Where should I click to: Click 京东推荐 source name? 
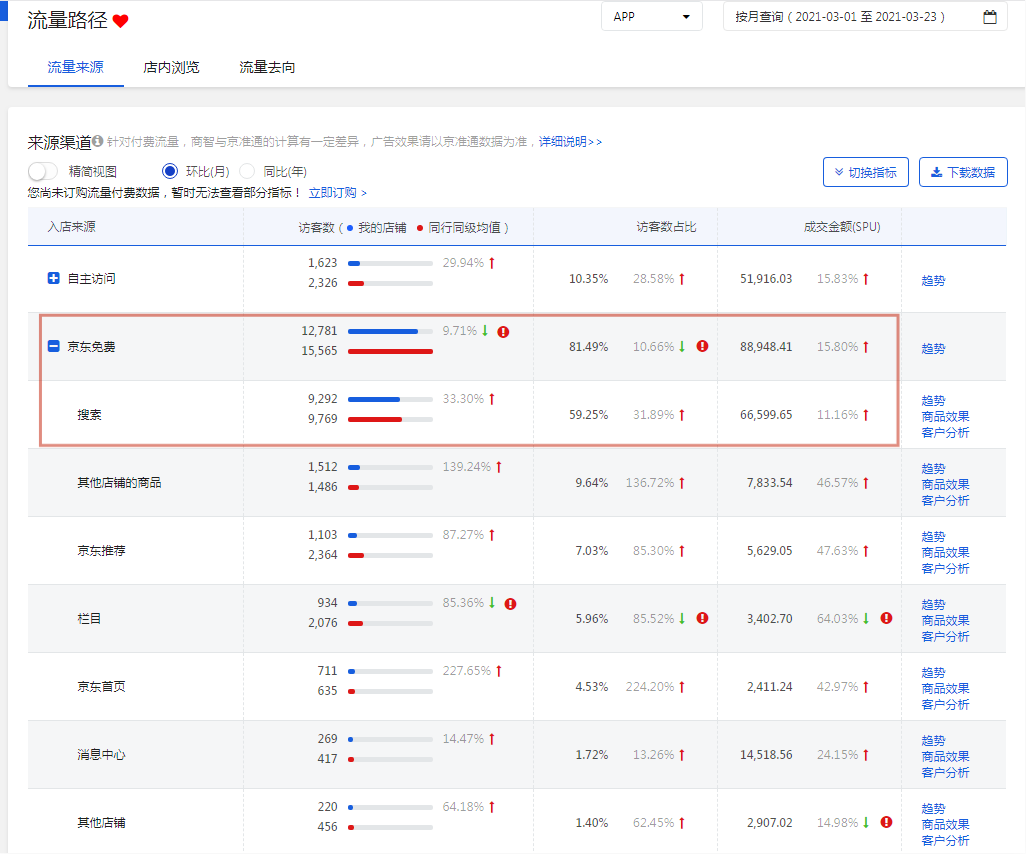tap(101, 551)
